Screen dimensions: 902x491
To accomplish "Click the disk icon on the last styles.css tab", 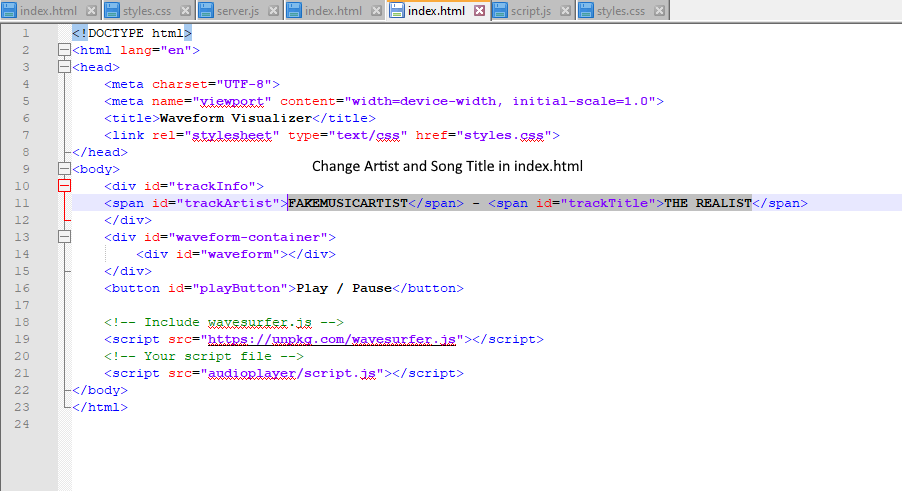I will (x=586, y=10).
